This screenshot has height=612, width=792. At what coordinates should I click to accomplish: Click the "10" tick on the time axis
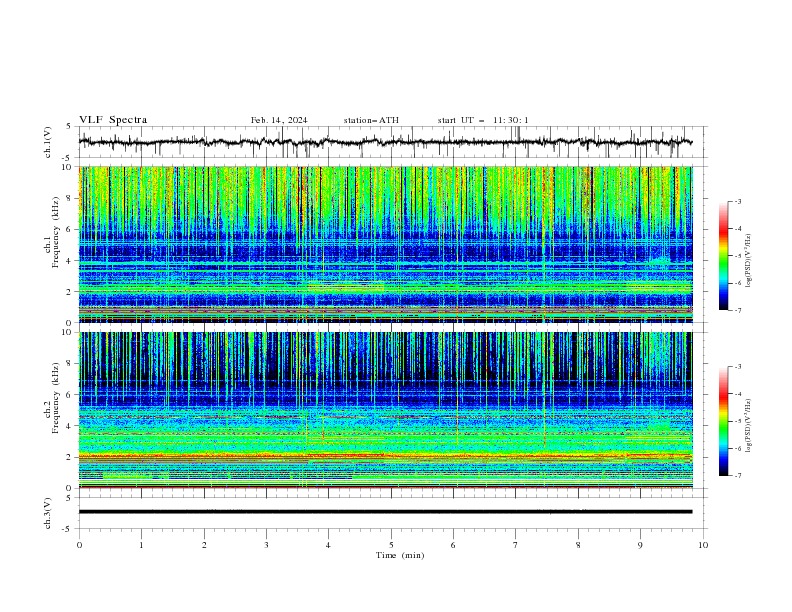(703, 545)
